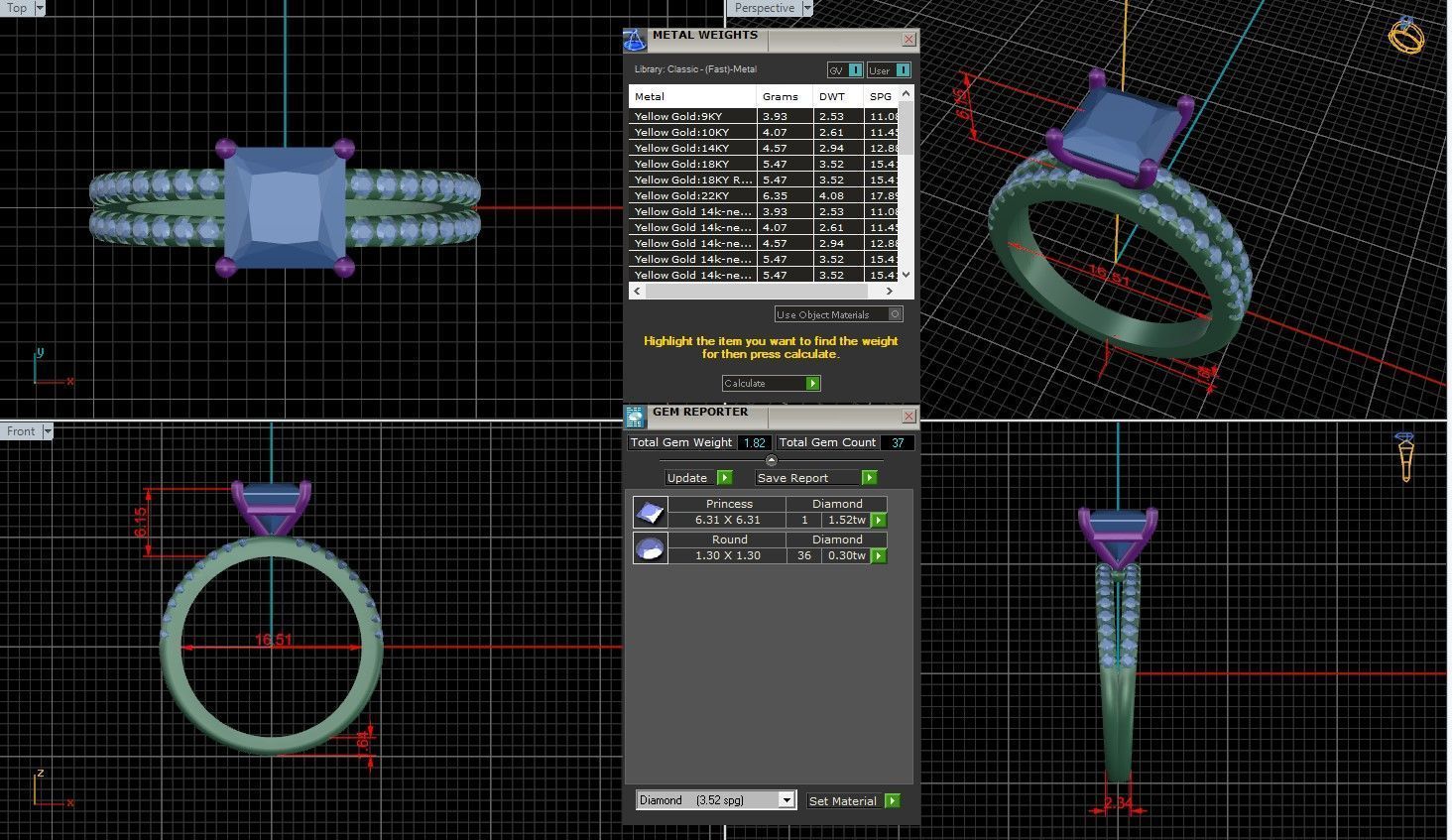Viewport: 1452px width, 840px height.
Task: Click the Metal Weights scale icon
Action: 635,41
